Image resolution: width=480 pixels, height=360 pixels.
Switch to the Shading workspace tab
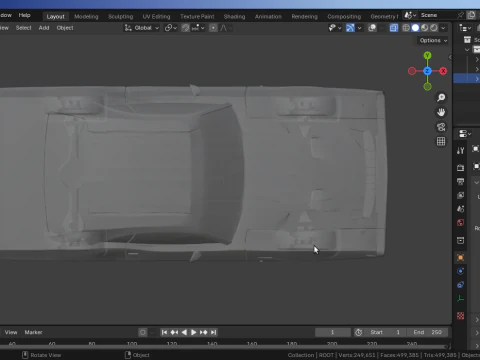[234, 16]
